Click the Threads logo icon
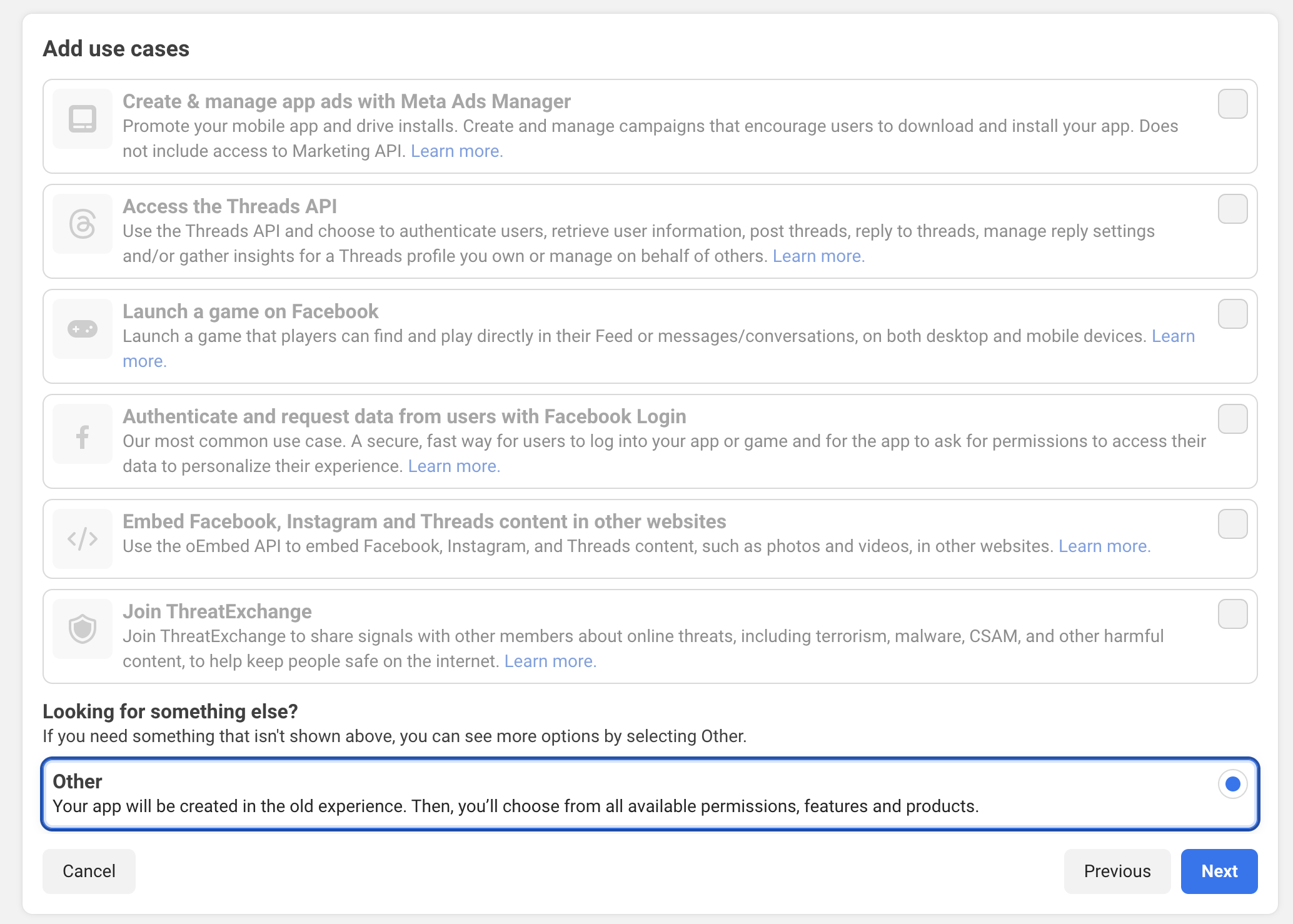The image size is (1293, 924). tap(83, 224)
